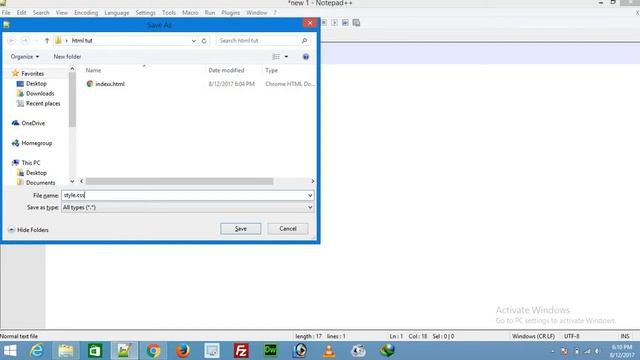Select Favorites in navigation pane
Image resolution: width=640 pixels, height=360 pixels.
pos(32,73)
